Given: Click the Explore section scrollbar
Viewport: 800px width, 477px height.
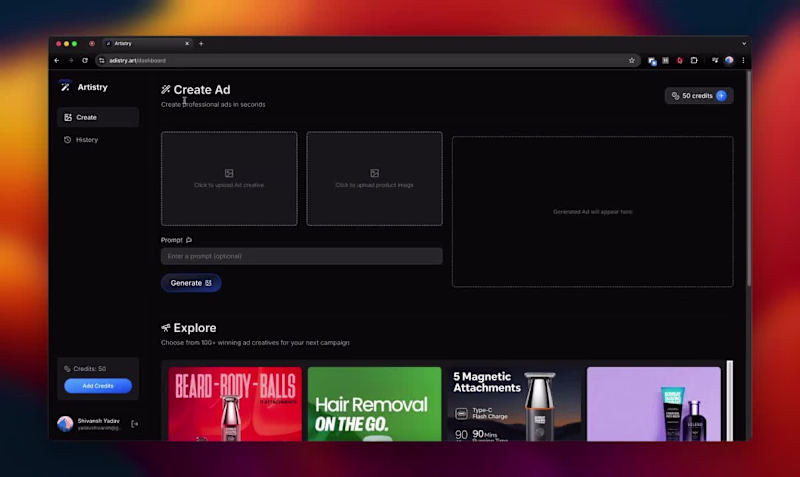Looking at the screenshot, I should tap(730, 401).
